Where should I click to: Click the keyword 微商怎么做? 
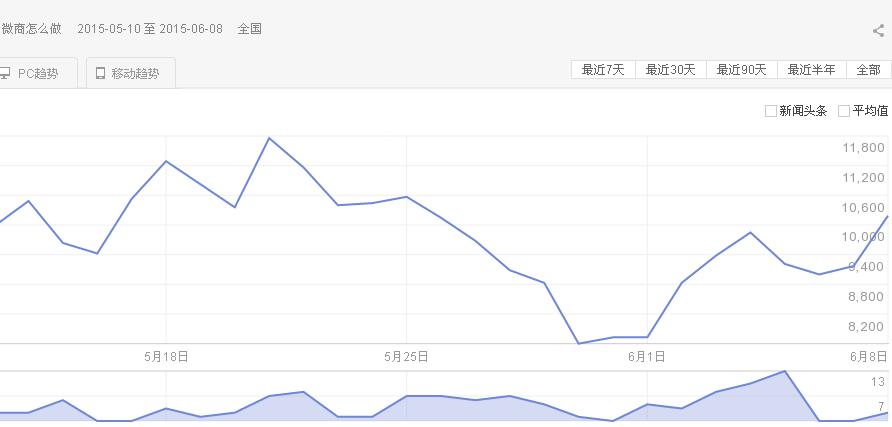pos(32,29)
